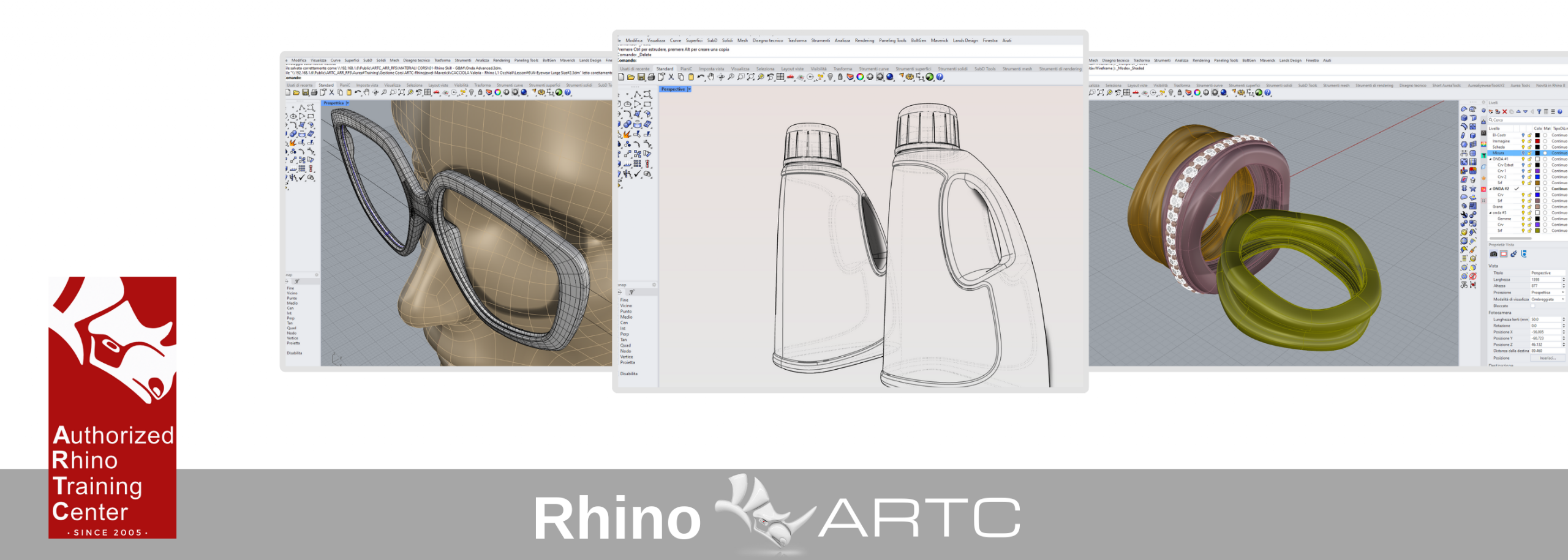Image resolution: width=1568 pixels, height=560 pixels.
Task: Open the Maverick menu in the eyewear window
Action: [x=567, y=61]
